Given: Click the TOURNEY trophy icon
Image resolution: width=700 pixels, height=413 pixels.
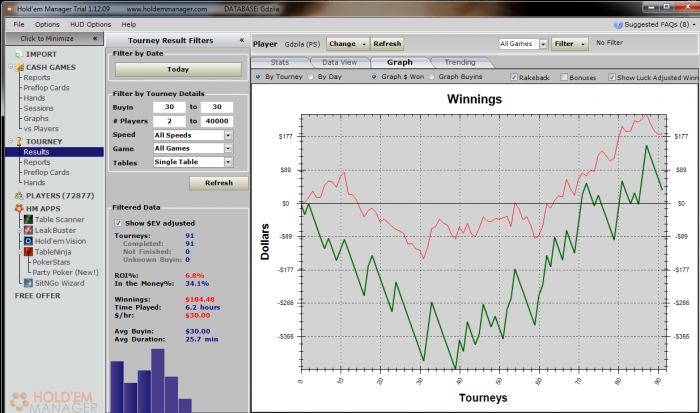Looking at the screenshot, I should click(19, 142).
